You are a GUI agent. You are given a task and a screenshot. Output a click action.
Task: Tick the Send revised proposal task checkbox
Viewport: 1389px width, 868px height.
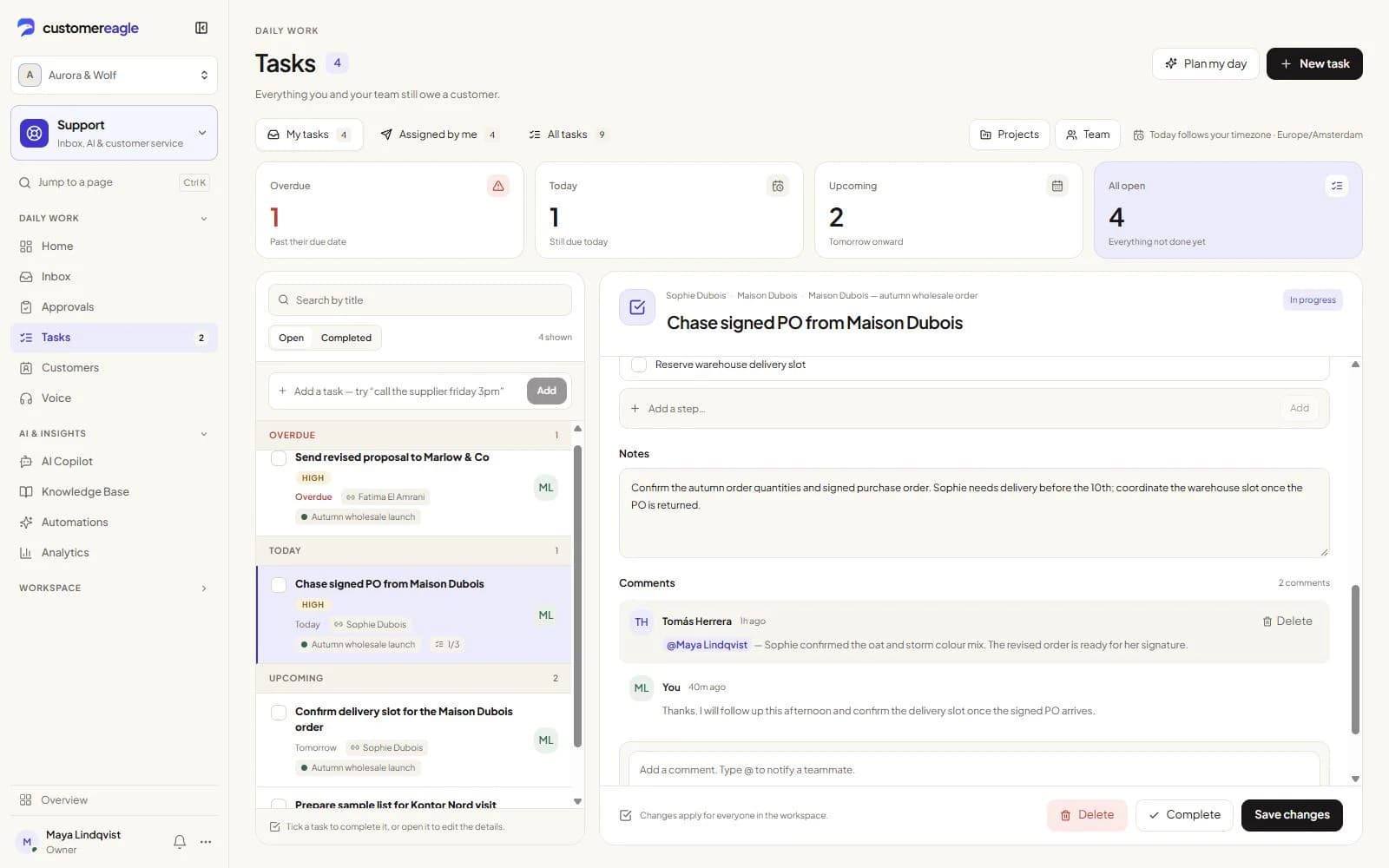[279, 458]
